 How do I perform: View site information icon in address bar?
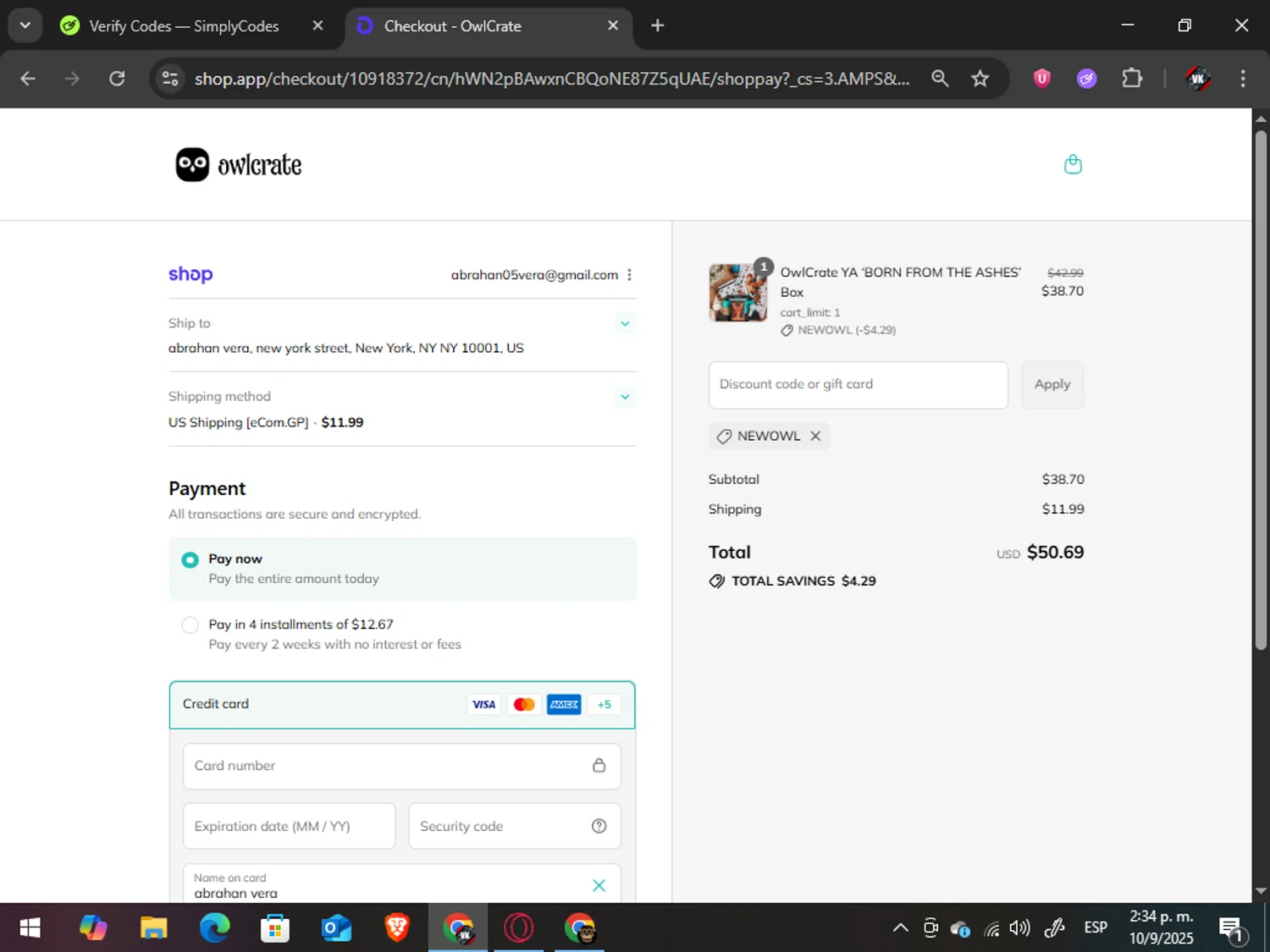(170, 79)
